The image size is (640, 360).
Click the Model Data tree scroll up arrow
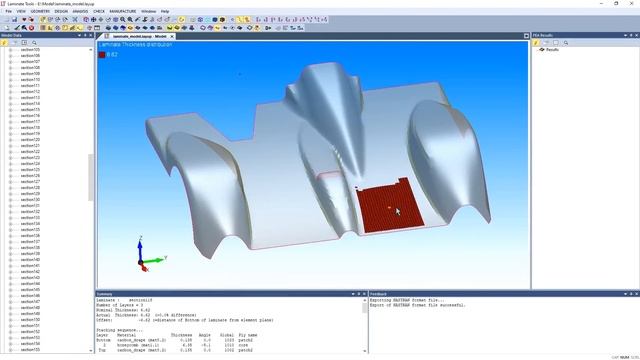click(x=91, y=49)
